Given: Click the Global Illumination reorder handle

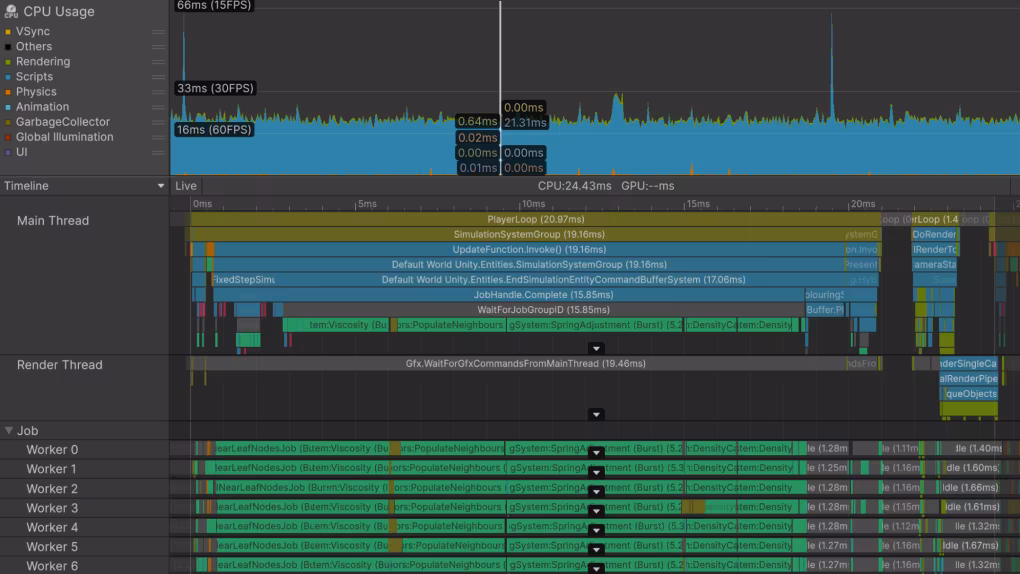Looking at the screenshot, I should tap(158, 137).
